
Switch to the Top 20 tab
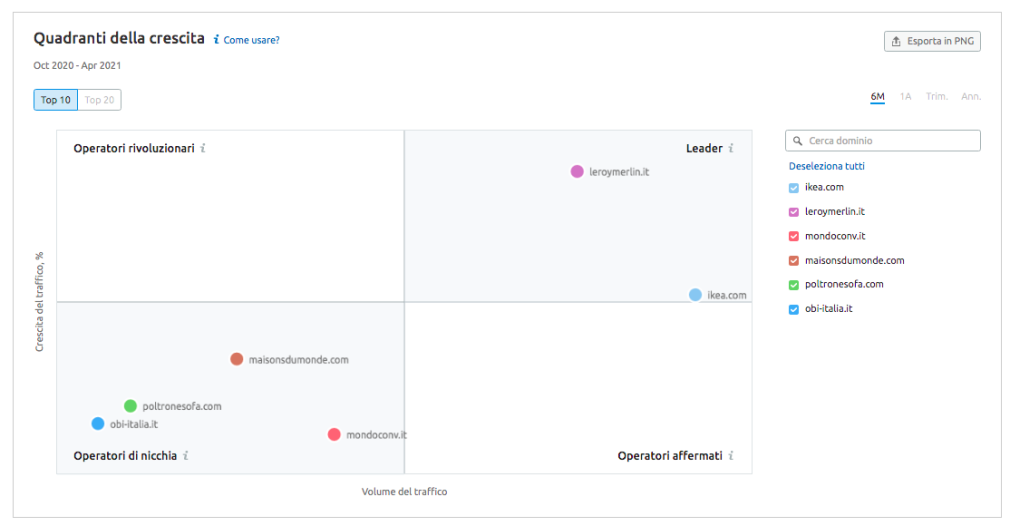pyautogui.click(x=99, y=100)
